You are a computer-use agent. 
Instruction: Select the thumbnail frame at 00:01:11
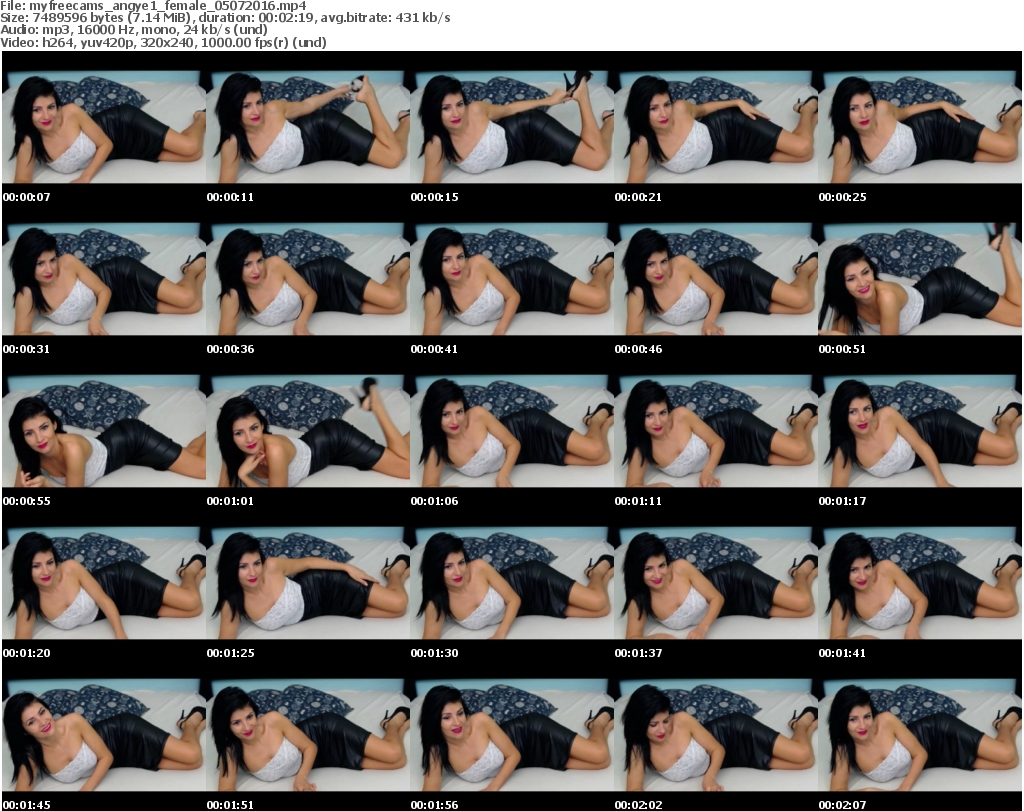(x=716, y=432)
